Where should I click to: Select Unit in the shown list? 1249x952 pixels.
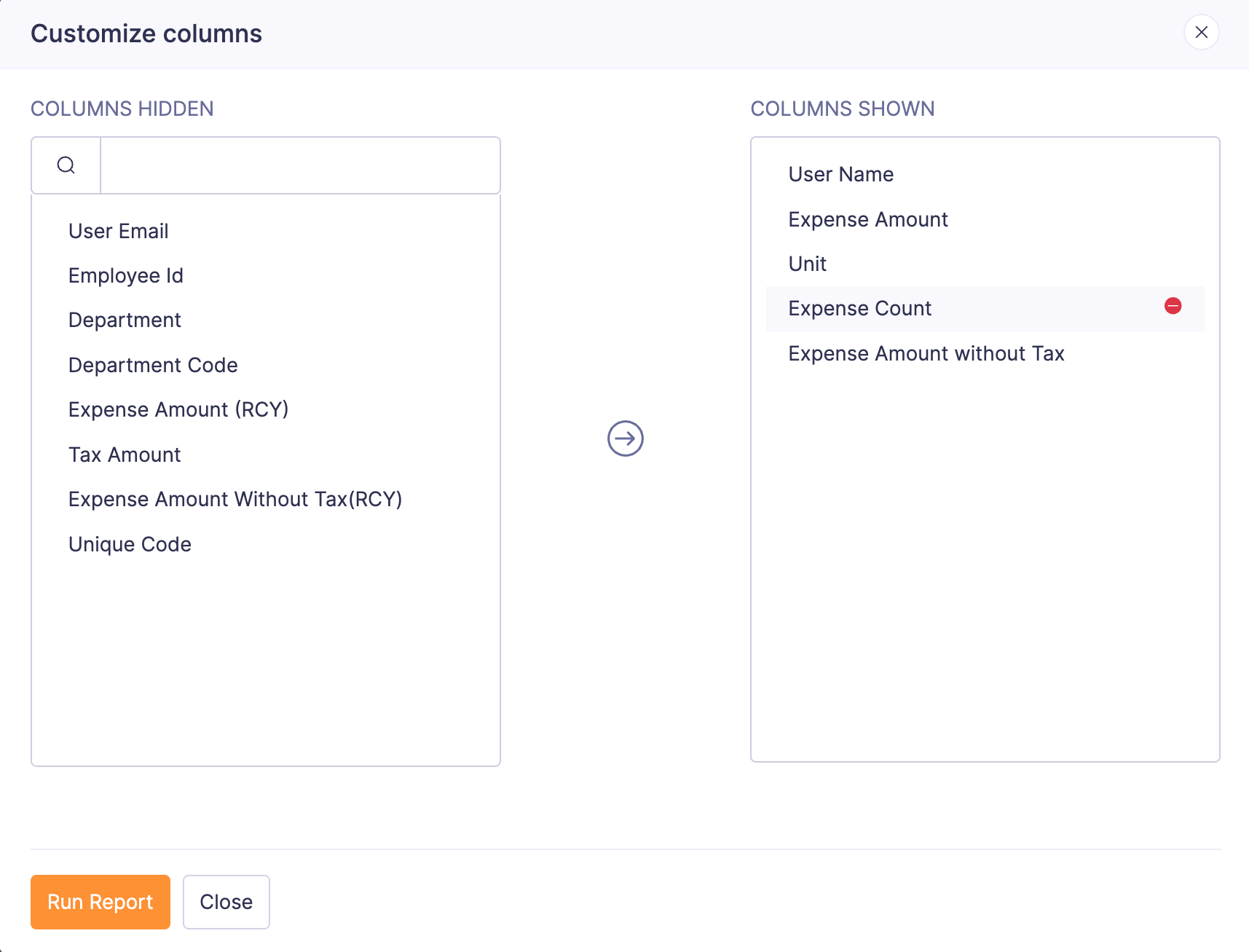click(x=807, y=264)
